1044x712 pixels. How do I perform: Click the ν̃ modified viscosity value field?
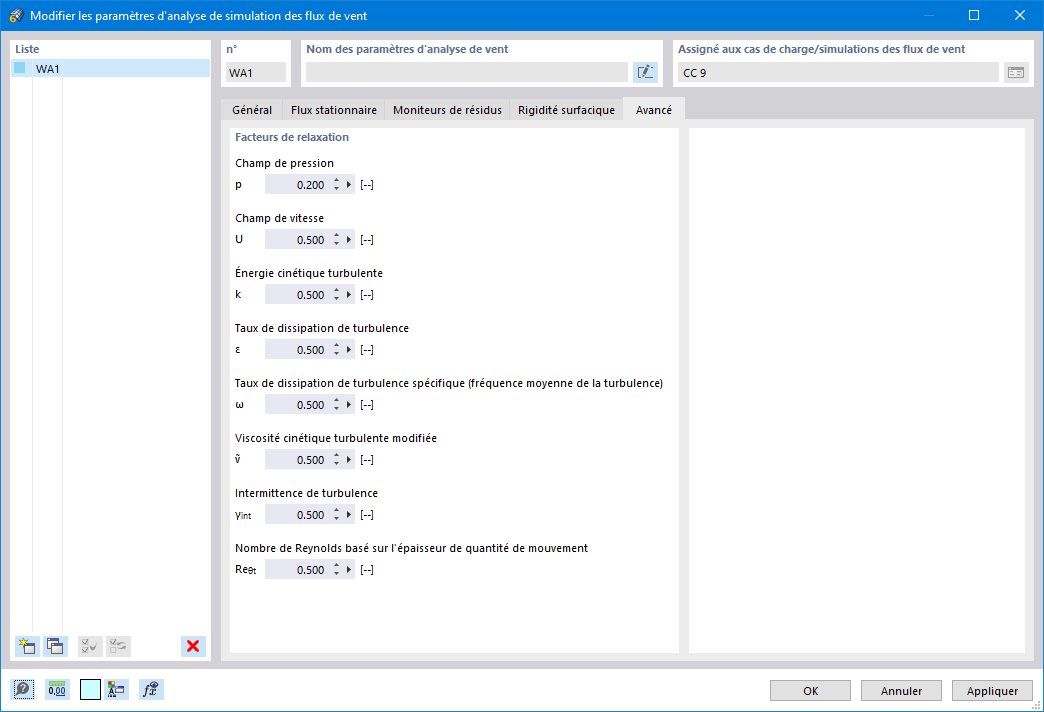296,460
